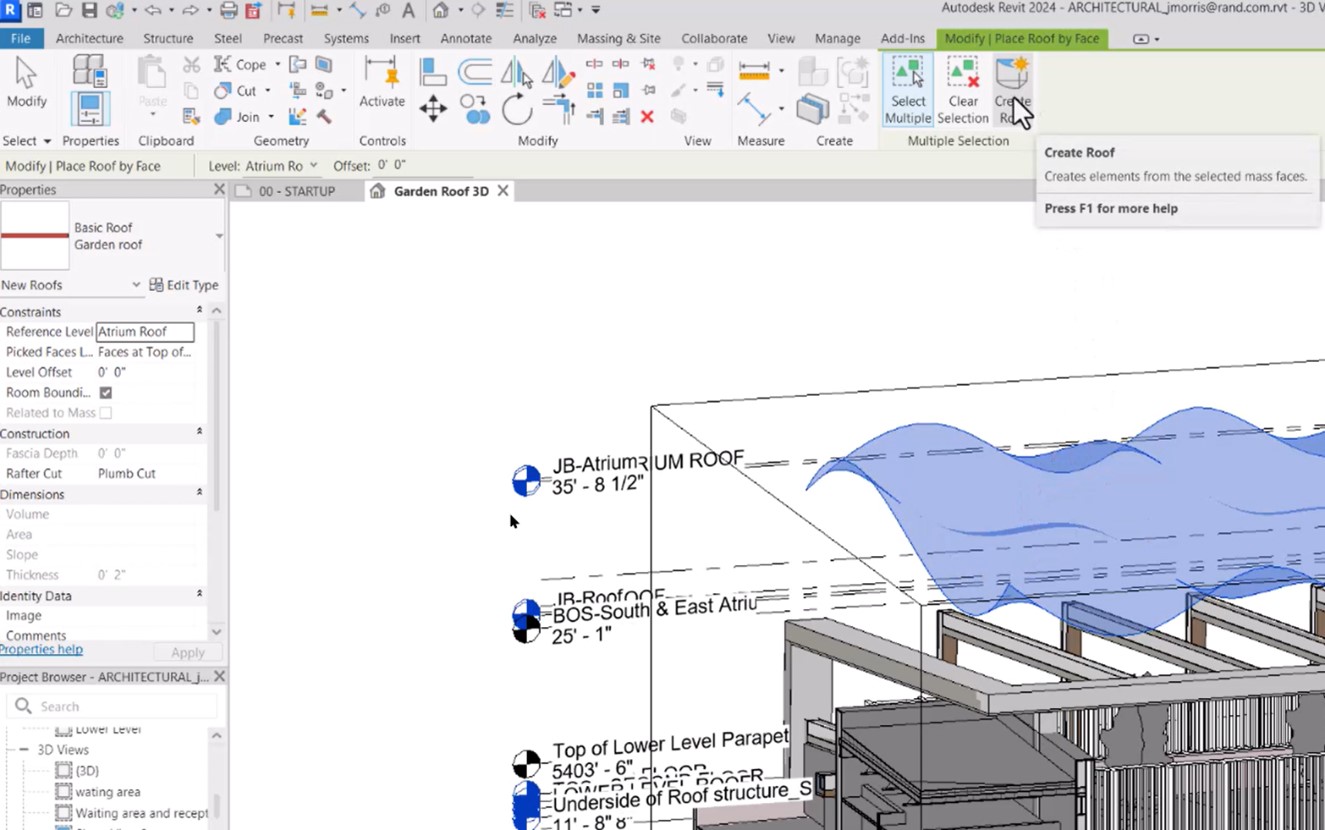
Task: Collapse the Dimensions section
Action: [199, 494]
